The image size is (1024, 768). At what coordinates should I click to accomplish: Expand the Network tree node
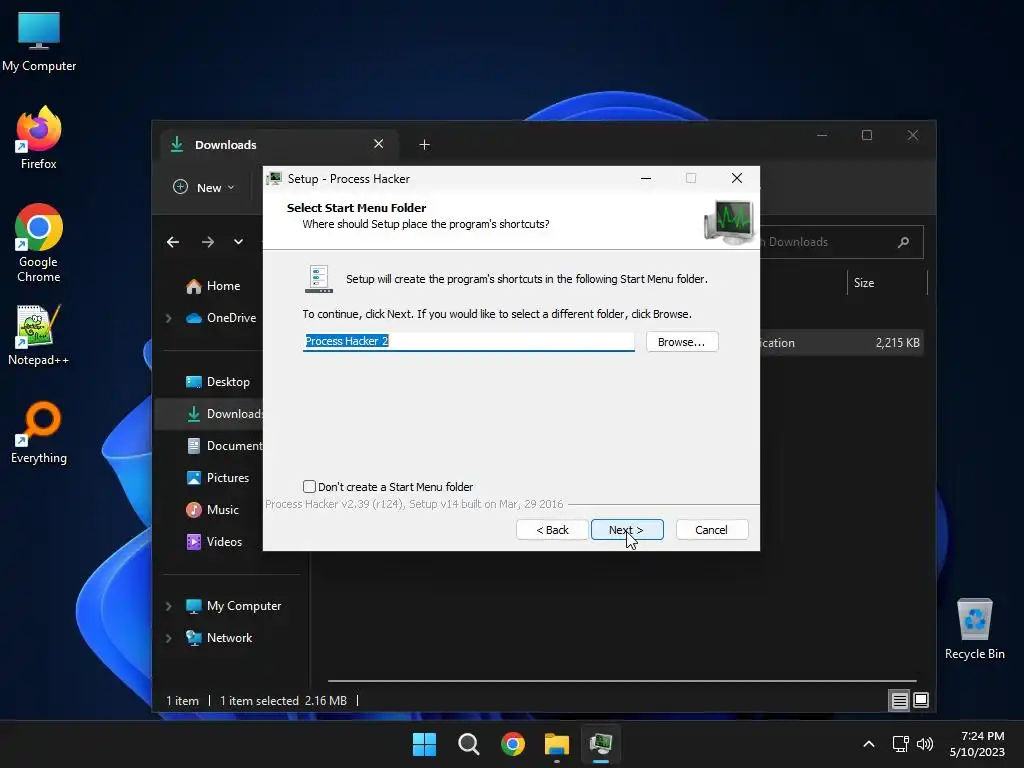(168, 638)
